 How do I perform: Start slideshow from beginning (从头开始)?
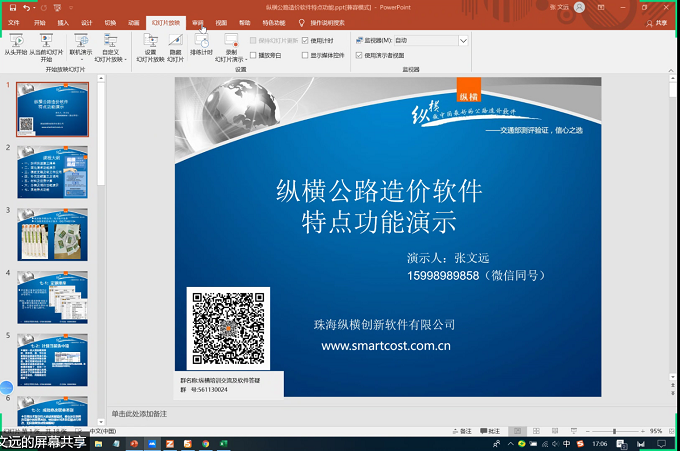tap(16, 45)
